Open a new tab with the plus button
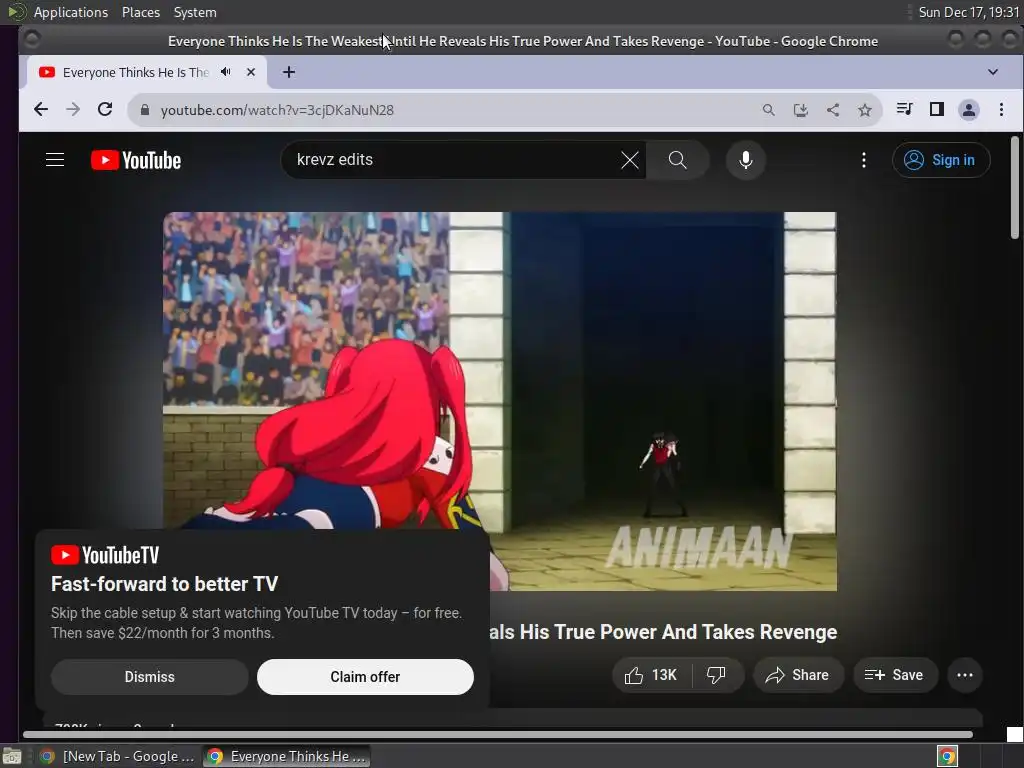Viewport: 1024px width, 768px height. 289,72
